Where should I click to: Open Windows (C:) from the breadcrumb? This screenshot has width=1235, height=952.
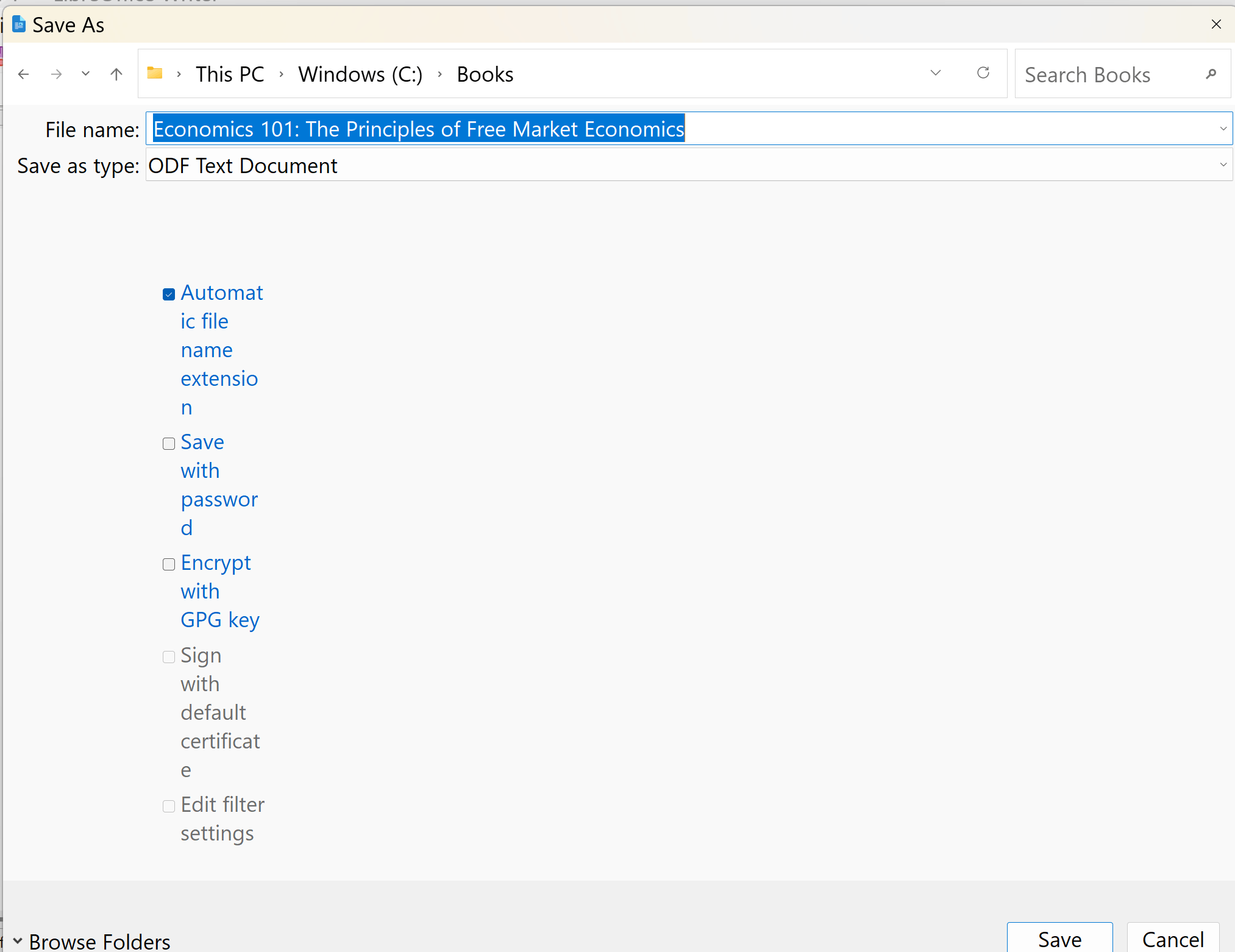[360, 74]
